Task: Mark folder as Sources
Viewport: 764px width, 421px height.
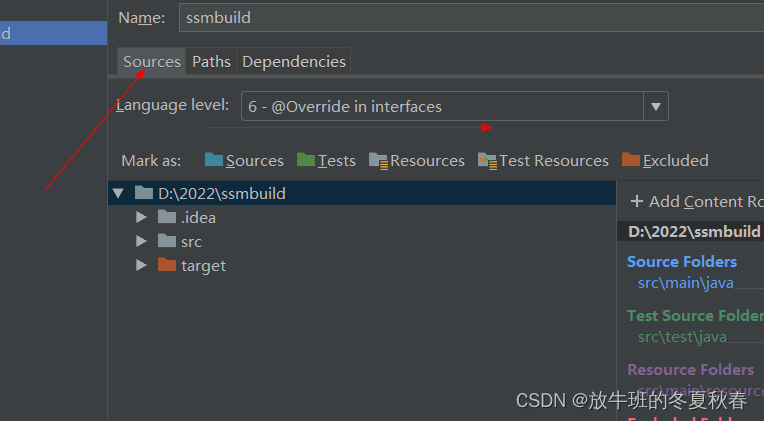Action: pyautogui.click(x=244, y=160)
